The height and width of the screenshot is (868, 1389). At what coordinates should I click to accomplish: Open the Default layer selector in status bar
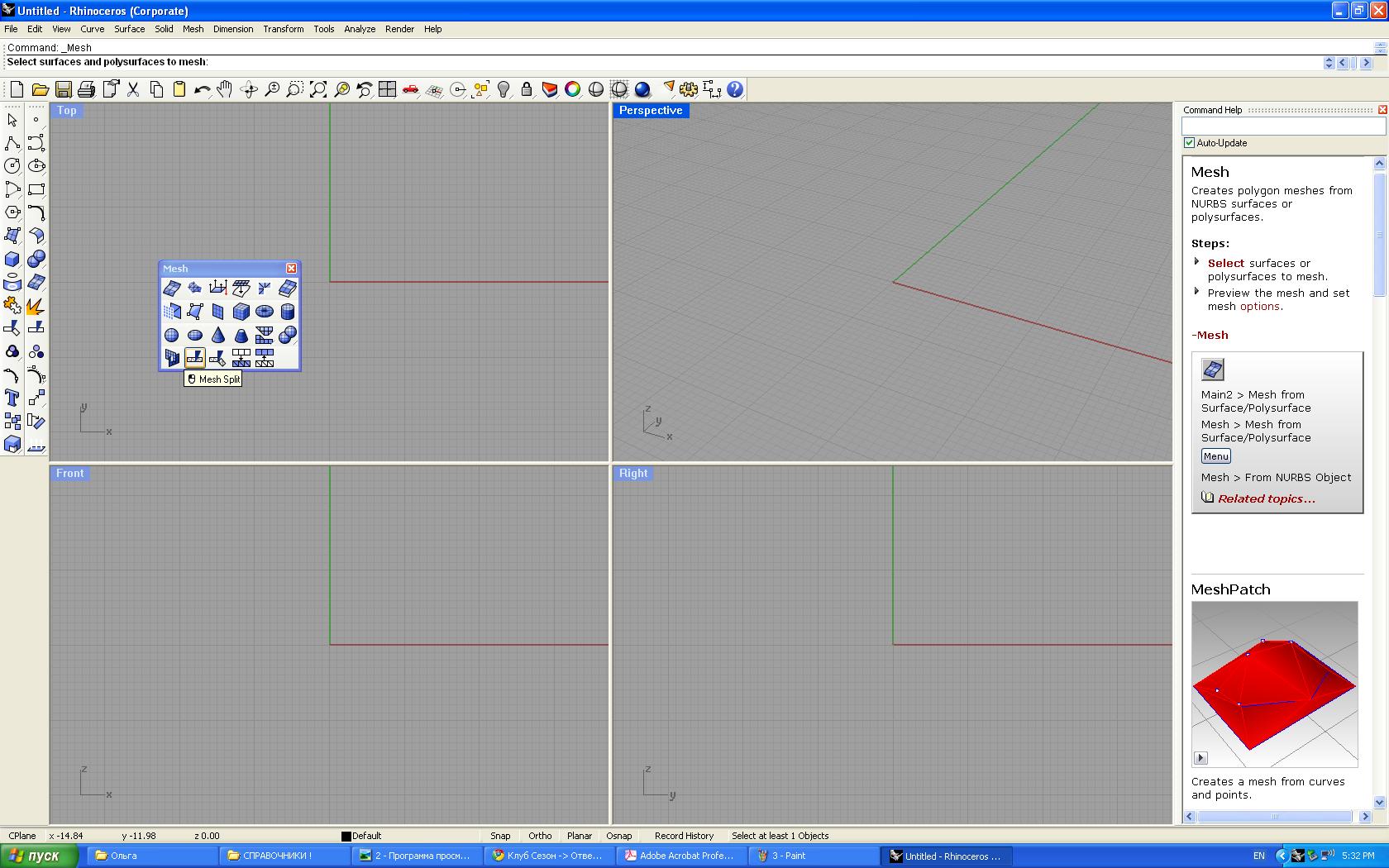point(362,836)
